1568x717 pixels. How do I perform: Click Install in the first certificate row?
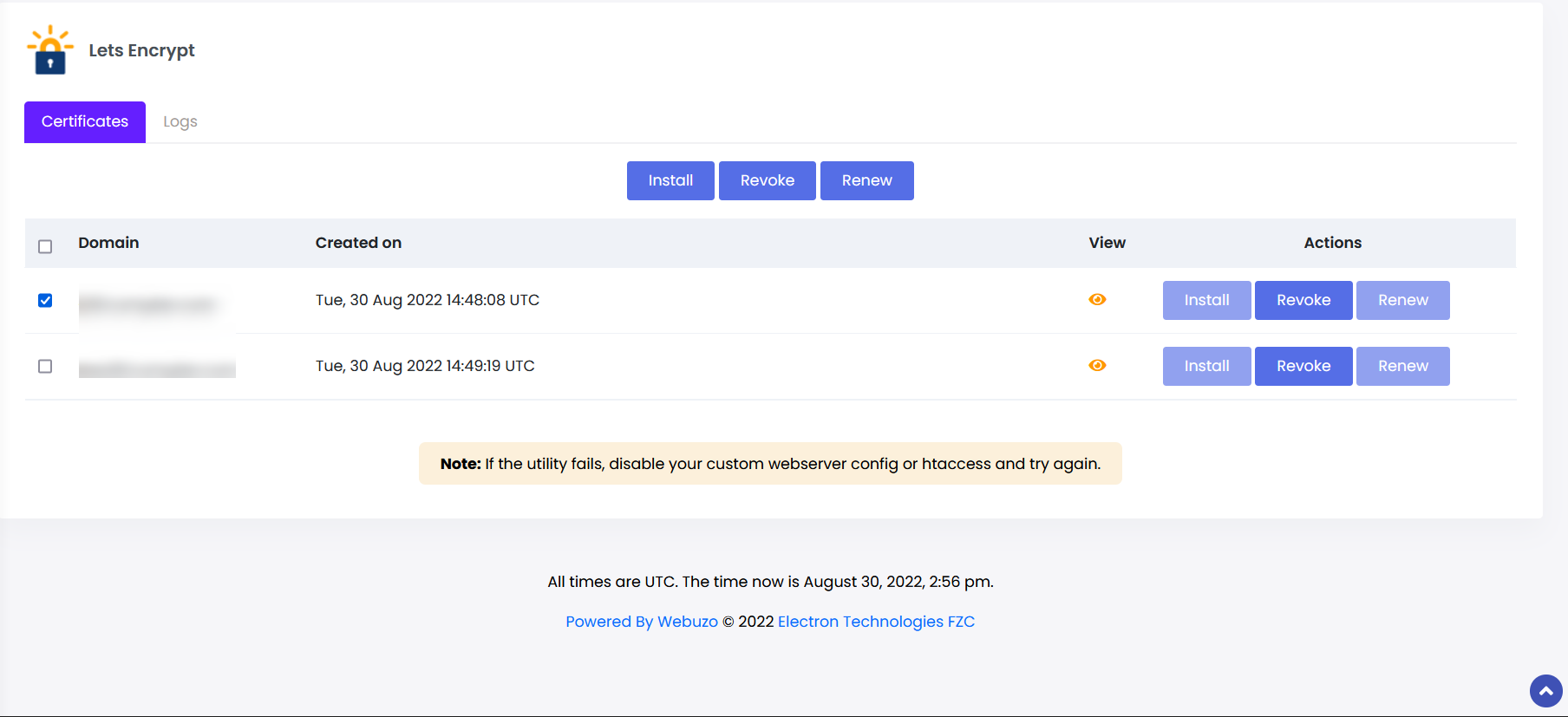point(1206,301)
